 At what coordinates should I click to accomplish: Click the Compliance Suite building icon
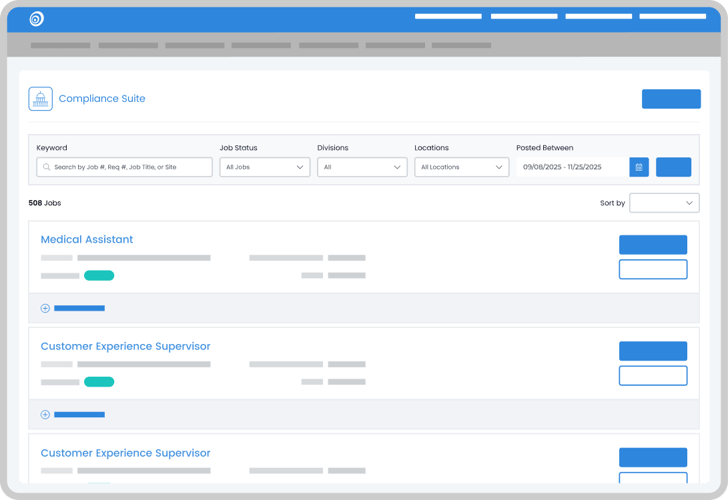tap(41, 99)
